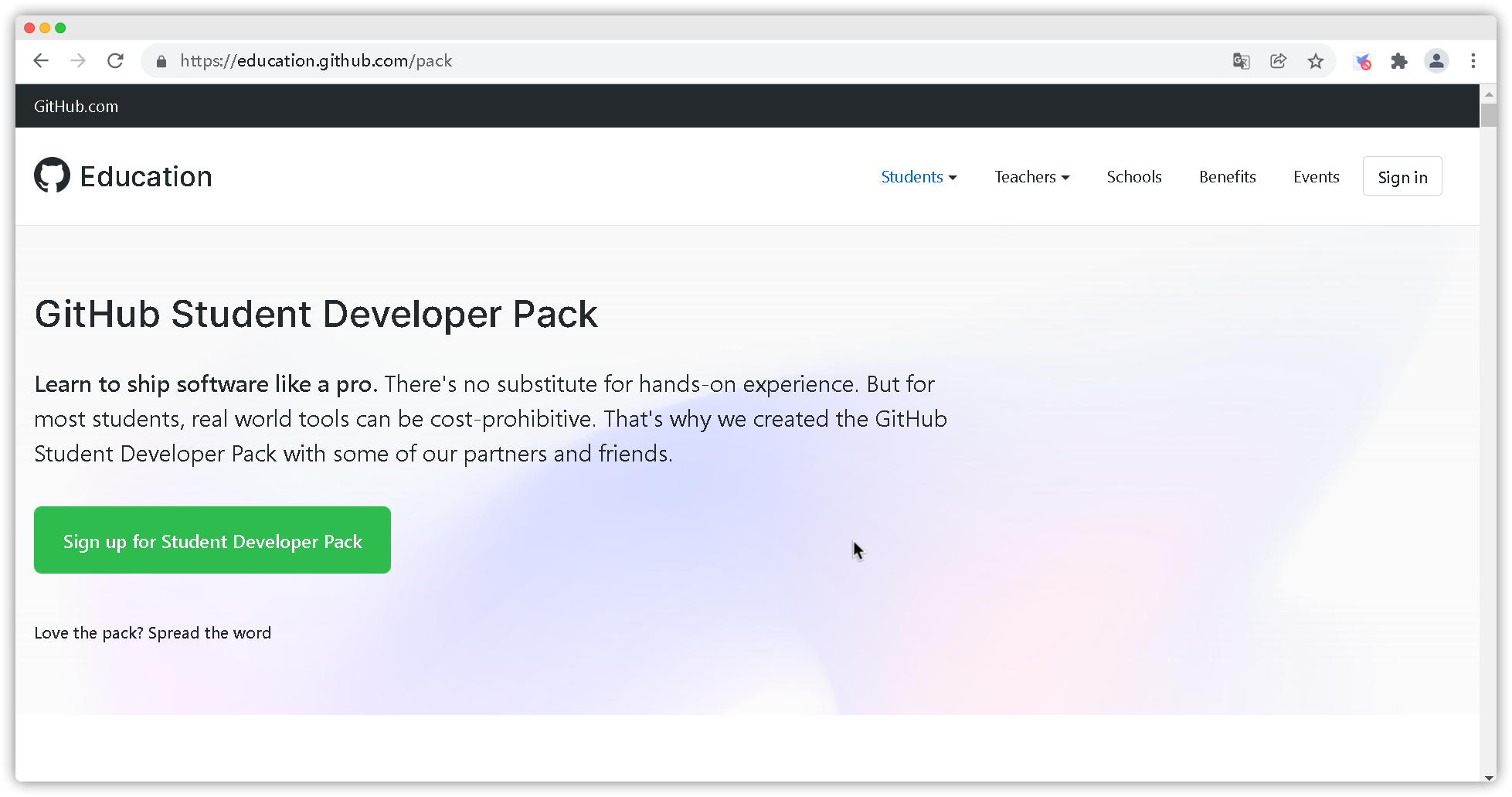The image size is (1512, 797).
Task: Bookmark this page with the star icon
Action: pyautogui.click(x=1316, y=60)
